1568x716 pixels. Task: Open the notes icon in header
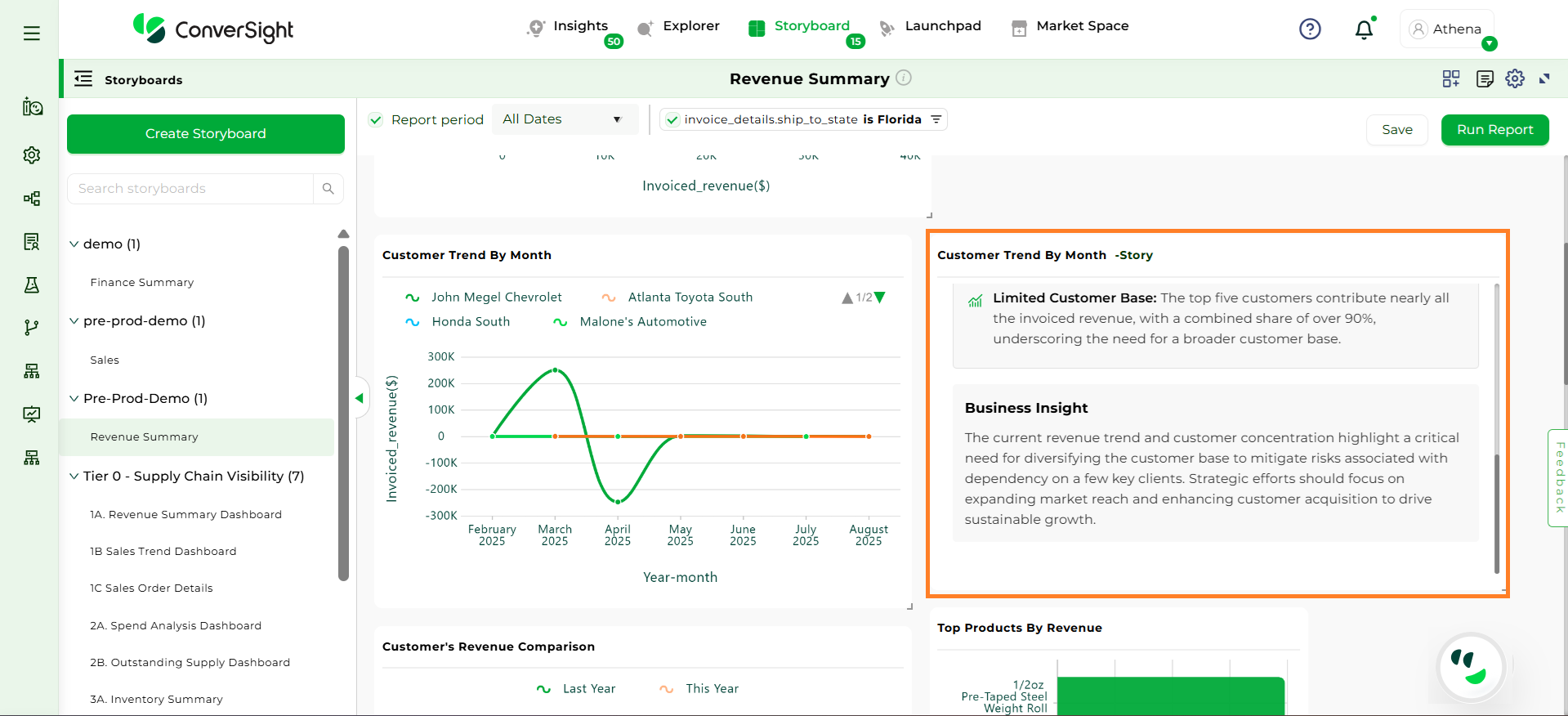pyautogui.click(x=1485, y=78)
